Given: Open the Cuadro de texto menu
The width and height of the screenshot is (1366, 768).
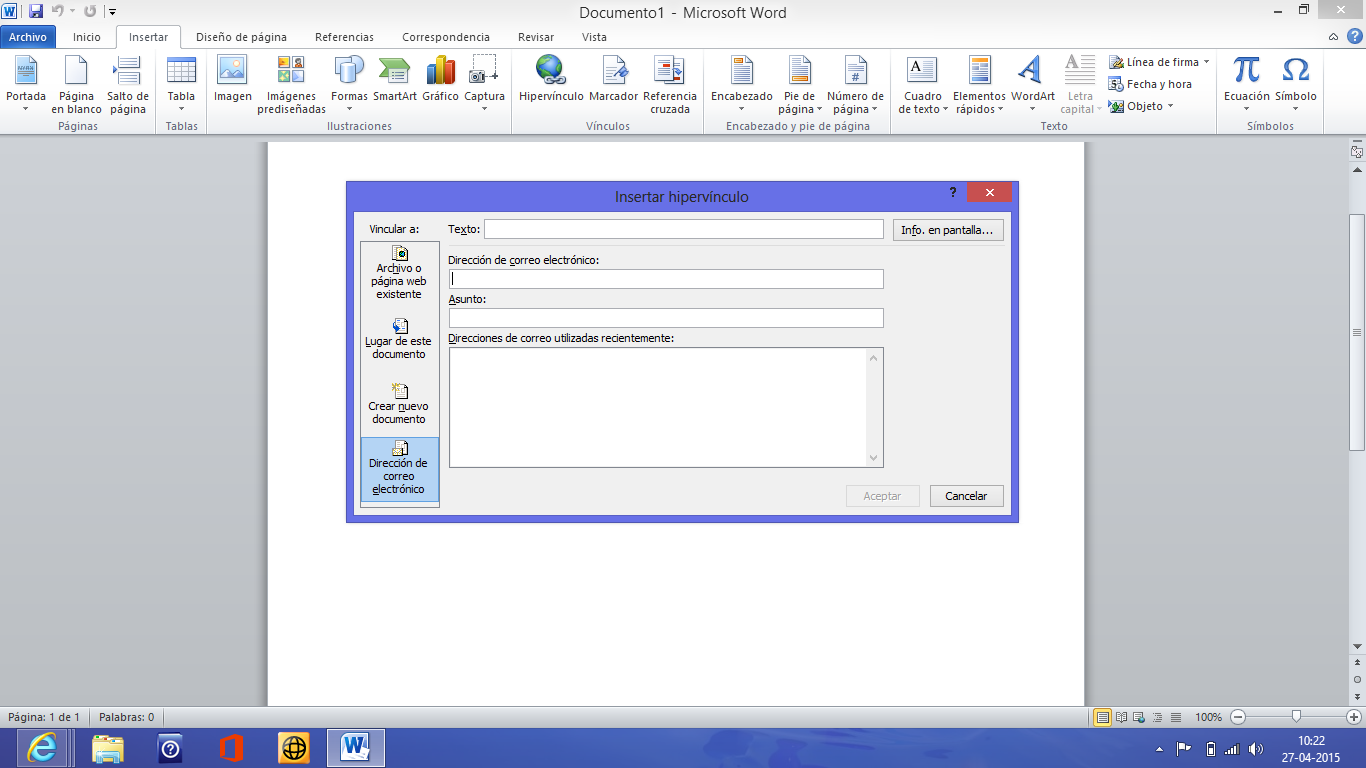Looking at the screenshot, I should click(x=923, y=84).
